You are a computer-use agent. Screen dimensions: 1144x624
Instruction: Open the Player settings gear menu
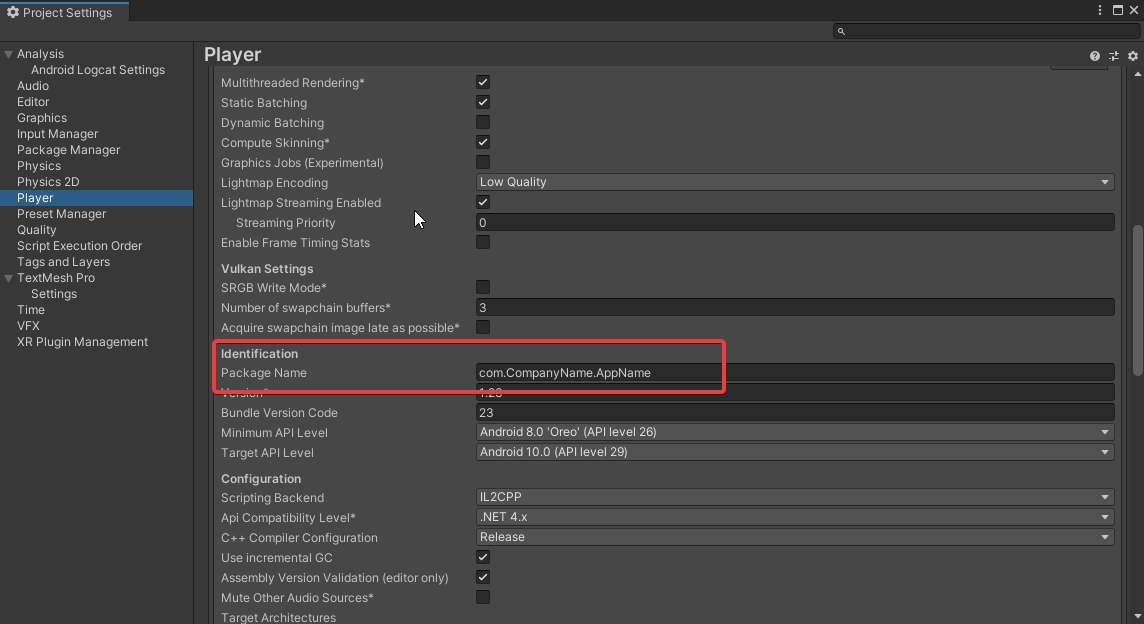coord(1133,56)
